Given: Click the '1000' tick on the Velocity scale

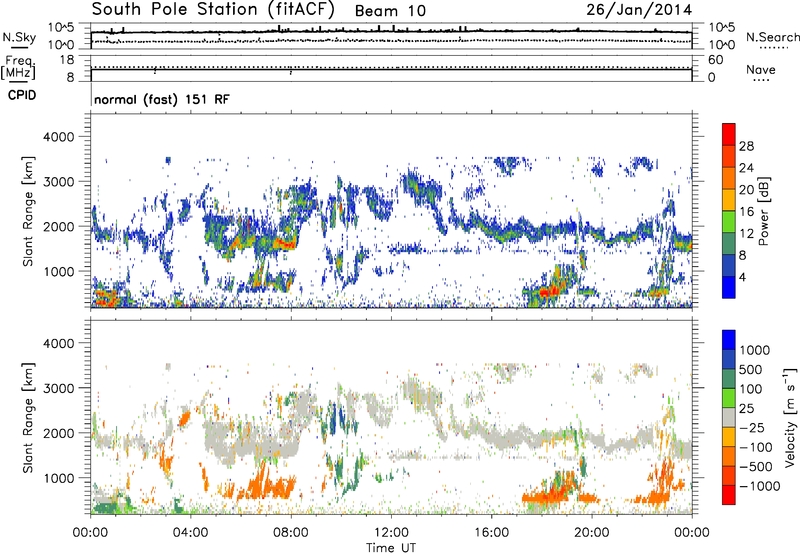Looking at the screenshot, I should point(755,350).
